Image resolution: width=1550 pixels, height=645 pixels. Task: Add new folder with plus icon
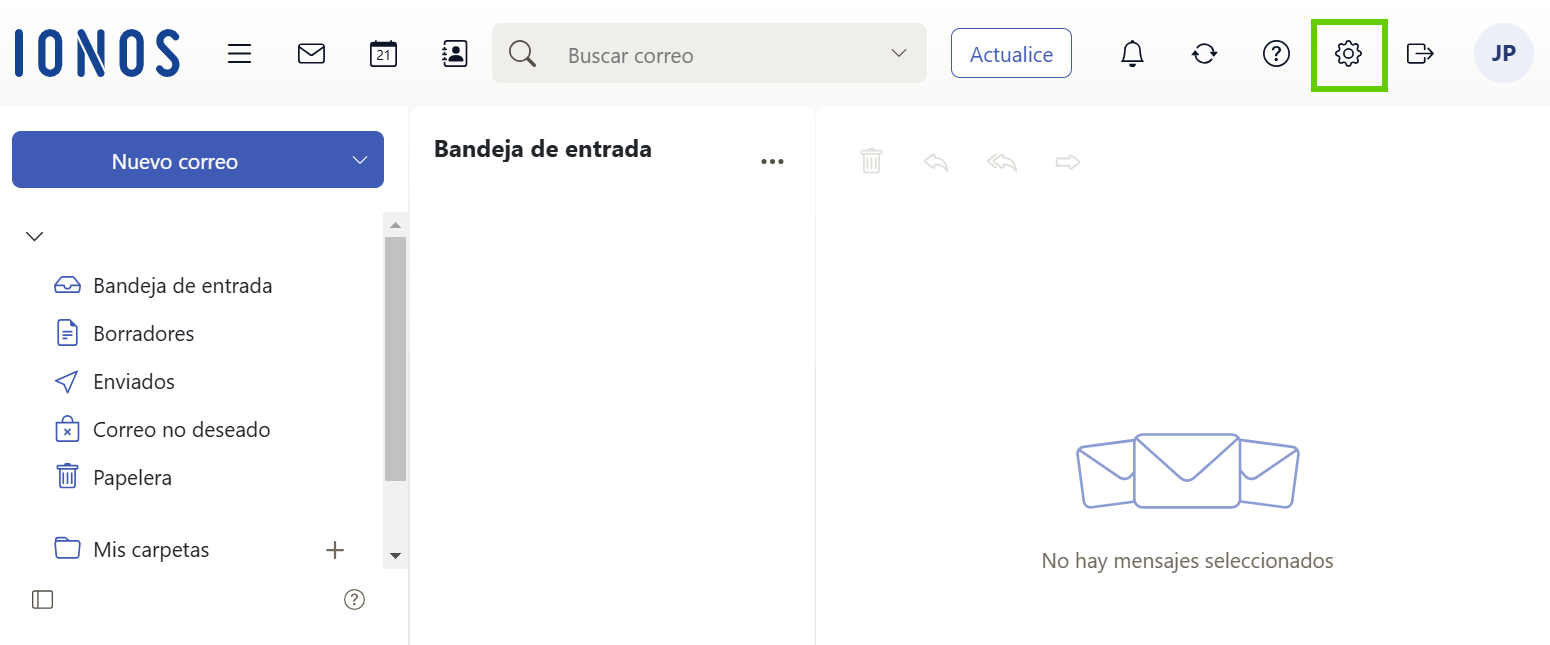(335, 549)
